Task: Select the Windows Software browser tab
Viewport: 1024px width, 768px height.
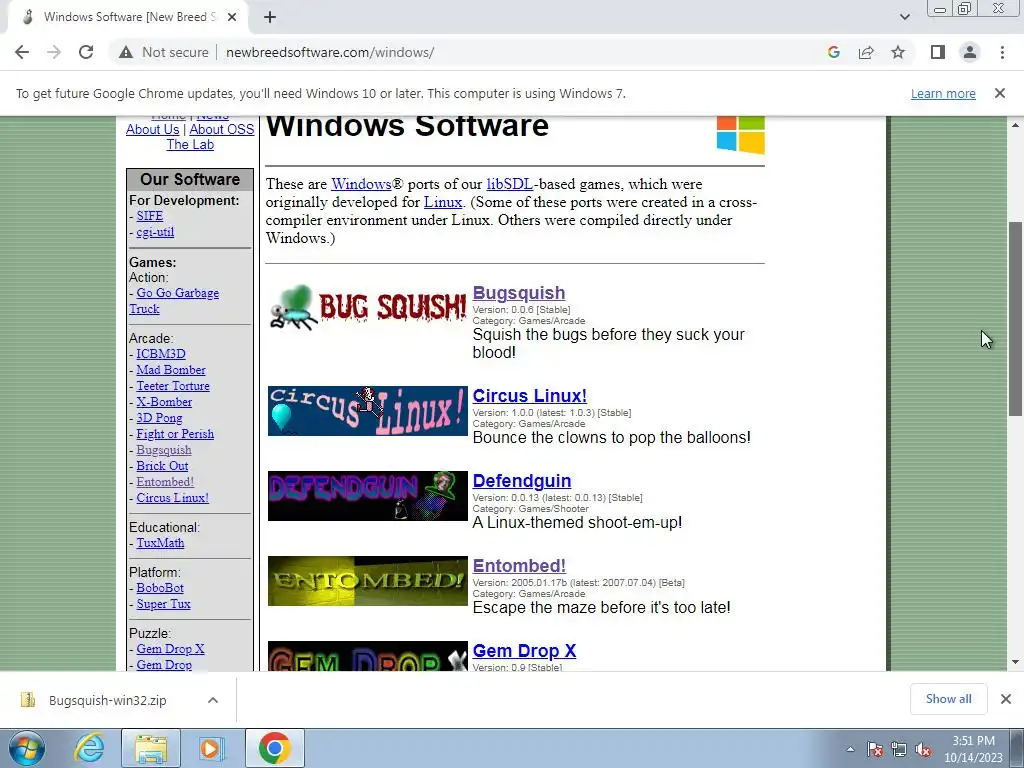Action: point(128,17)
